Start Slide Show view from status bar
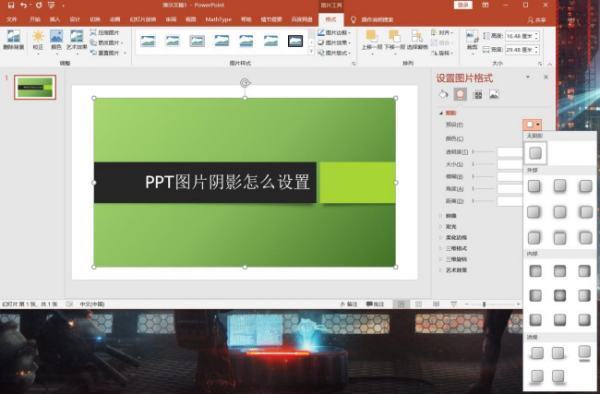 tap(453, 304)
